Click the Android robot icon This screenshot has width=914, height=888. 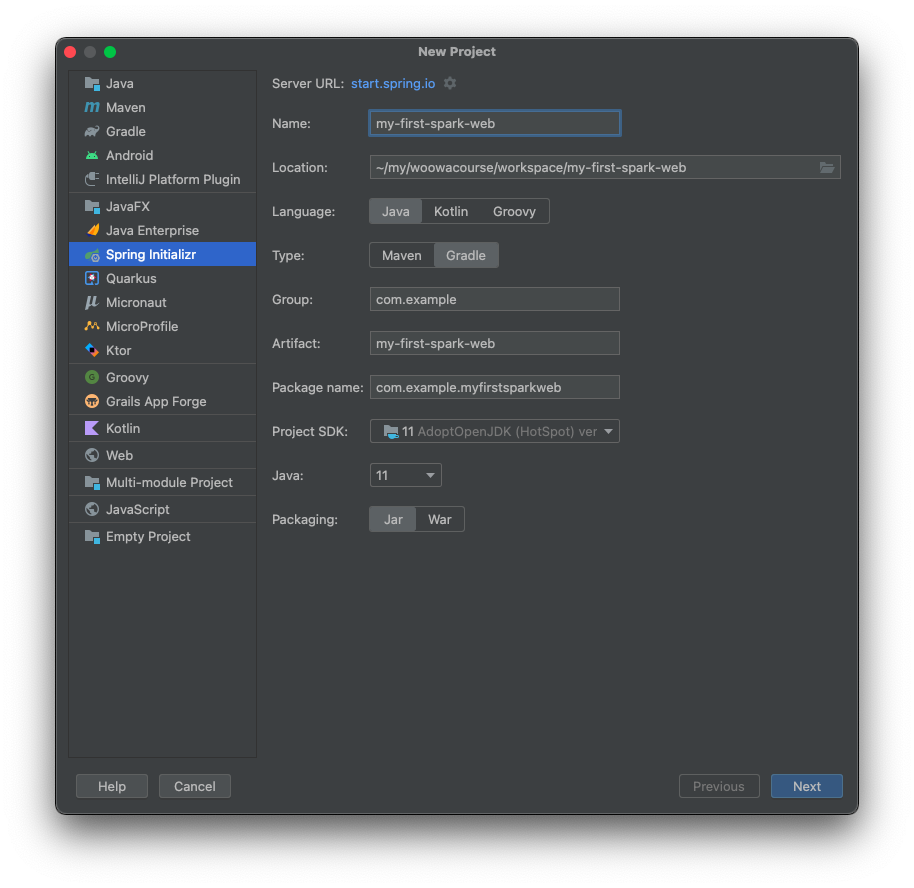(92, 155)
